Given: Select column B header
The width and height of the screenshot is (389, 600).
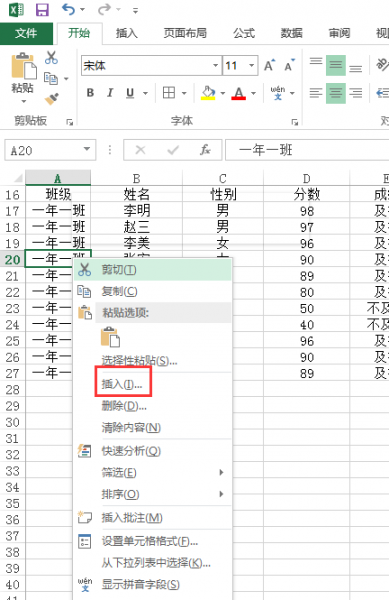Looking at the screenshot, I should click(x=136, y=178).
